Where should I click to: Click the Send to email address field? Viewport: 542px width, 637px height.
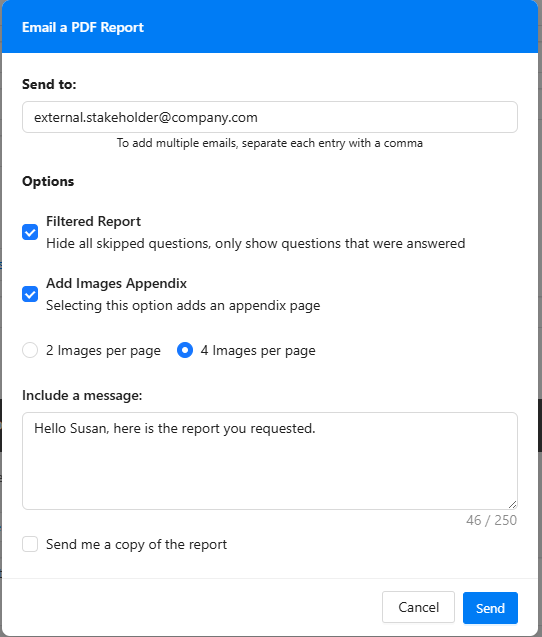click(x=270, y=117)
